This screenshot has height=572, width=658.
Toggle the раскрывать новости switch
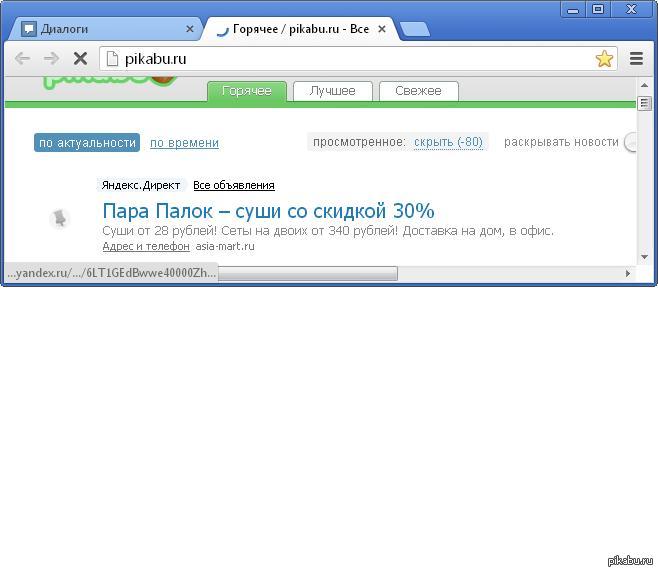(x=632, y=143)
